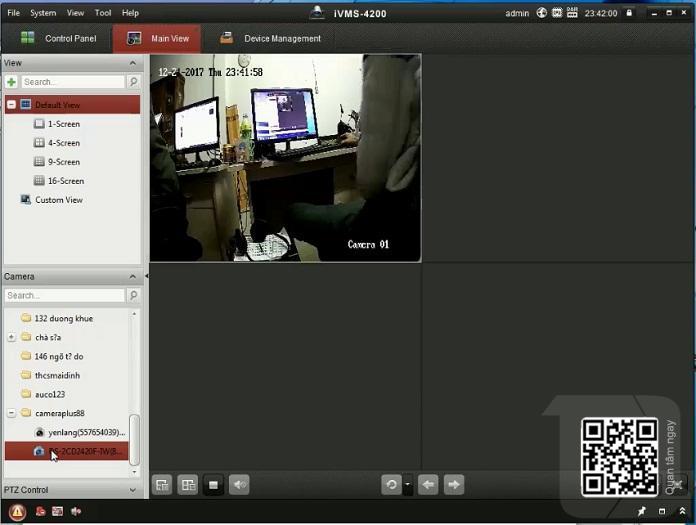696x525 pixels.
Task: Collapse the Camera panel with its chevron
Action: 133,276
